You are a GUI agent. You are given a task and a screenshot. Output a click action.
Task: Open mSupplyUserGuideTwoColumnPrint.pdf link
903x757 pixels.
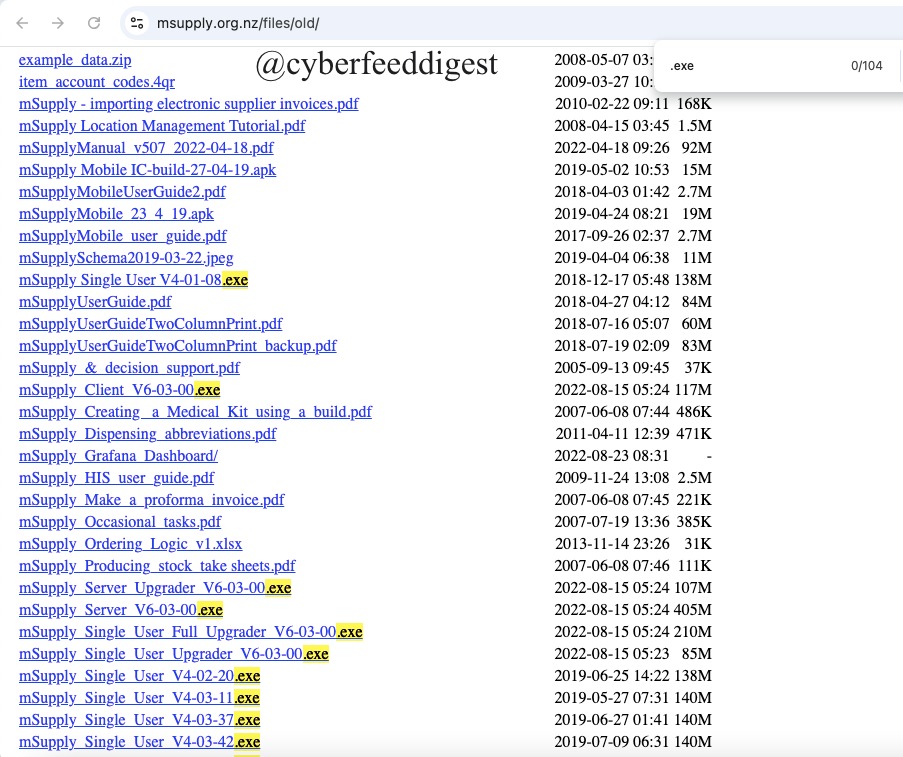click(x=151, y=324)
